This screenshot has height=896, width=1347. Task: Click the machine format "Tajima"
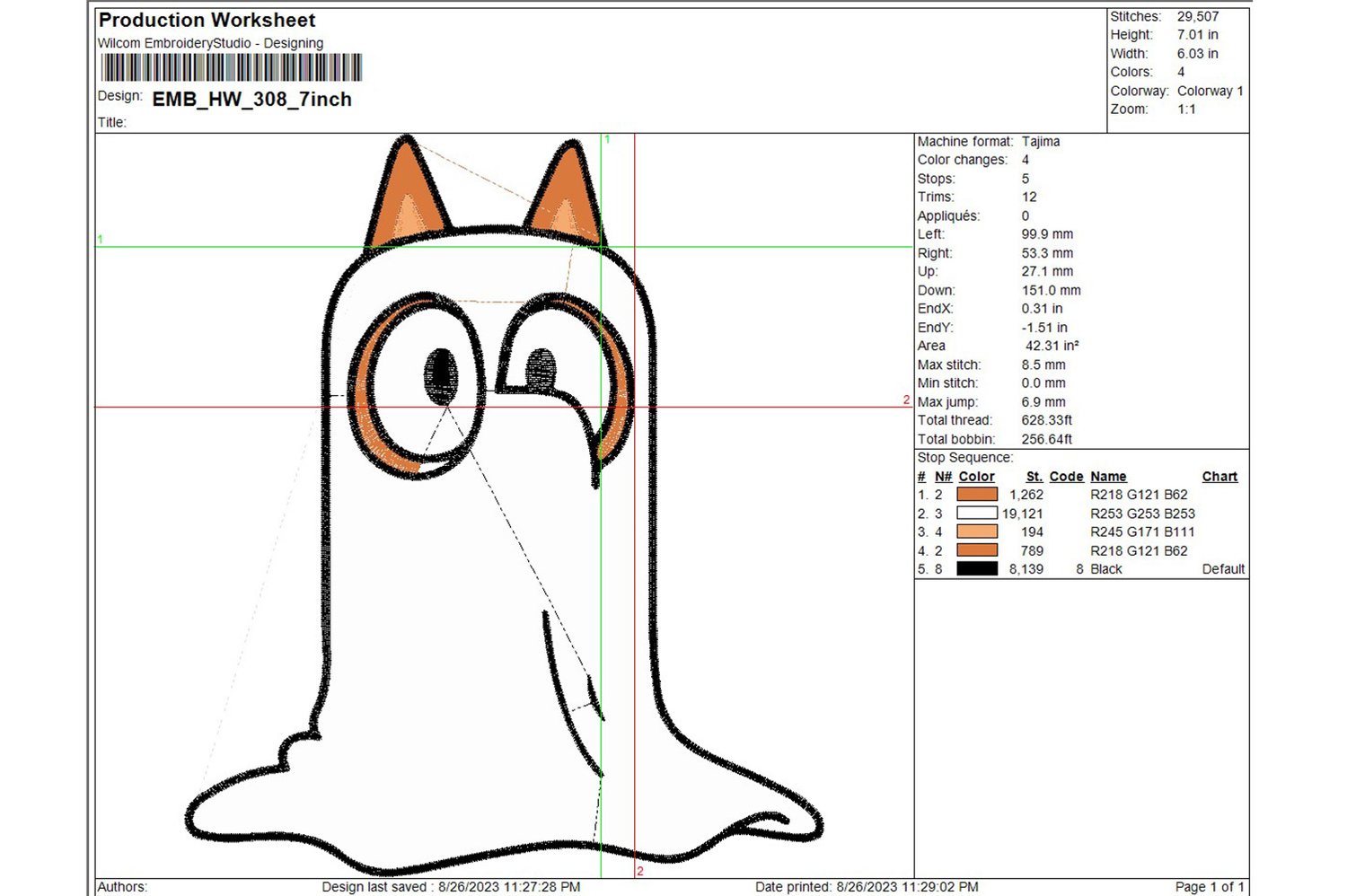[1041, 142]
